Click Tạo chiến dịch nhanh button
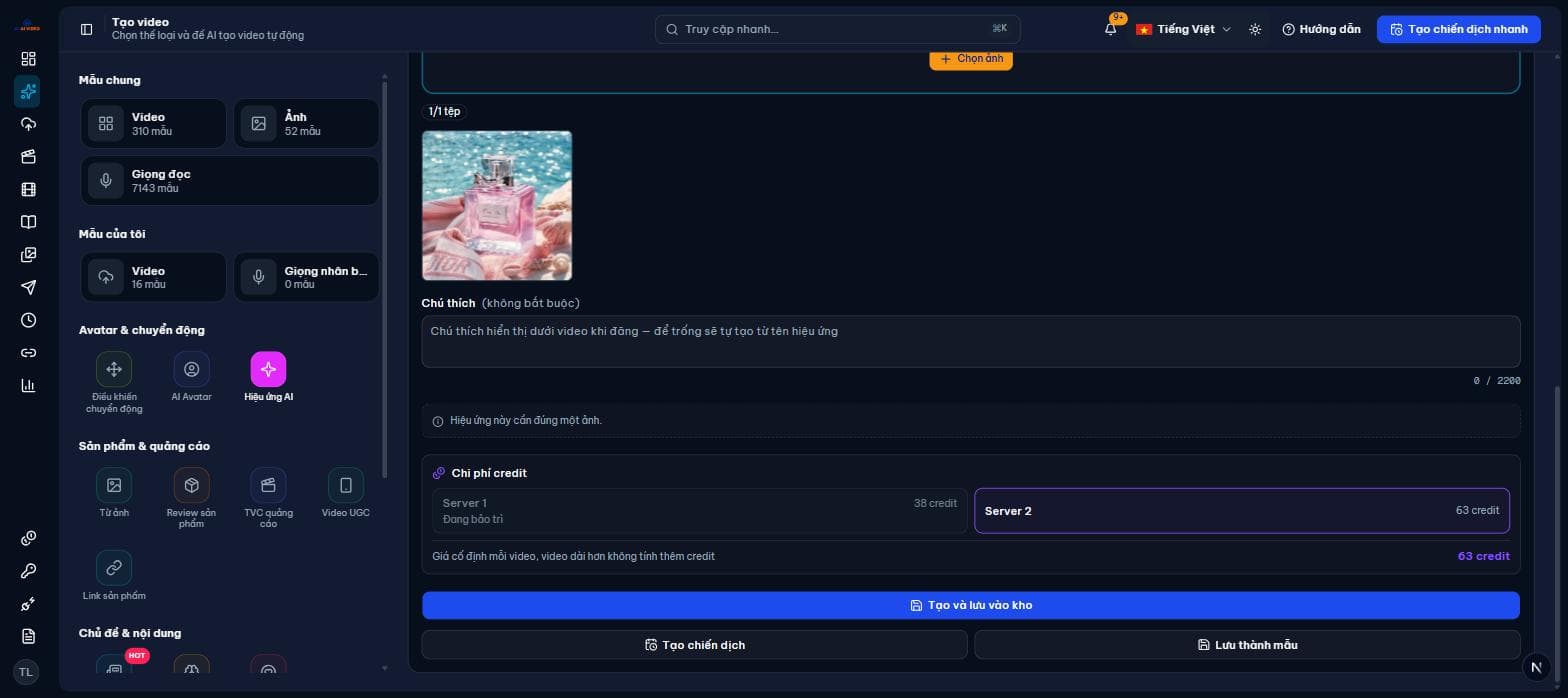This screenshot has height=698, width=1568. [x=1459, y=29]
